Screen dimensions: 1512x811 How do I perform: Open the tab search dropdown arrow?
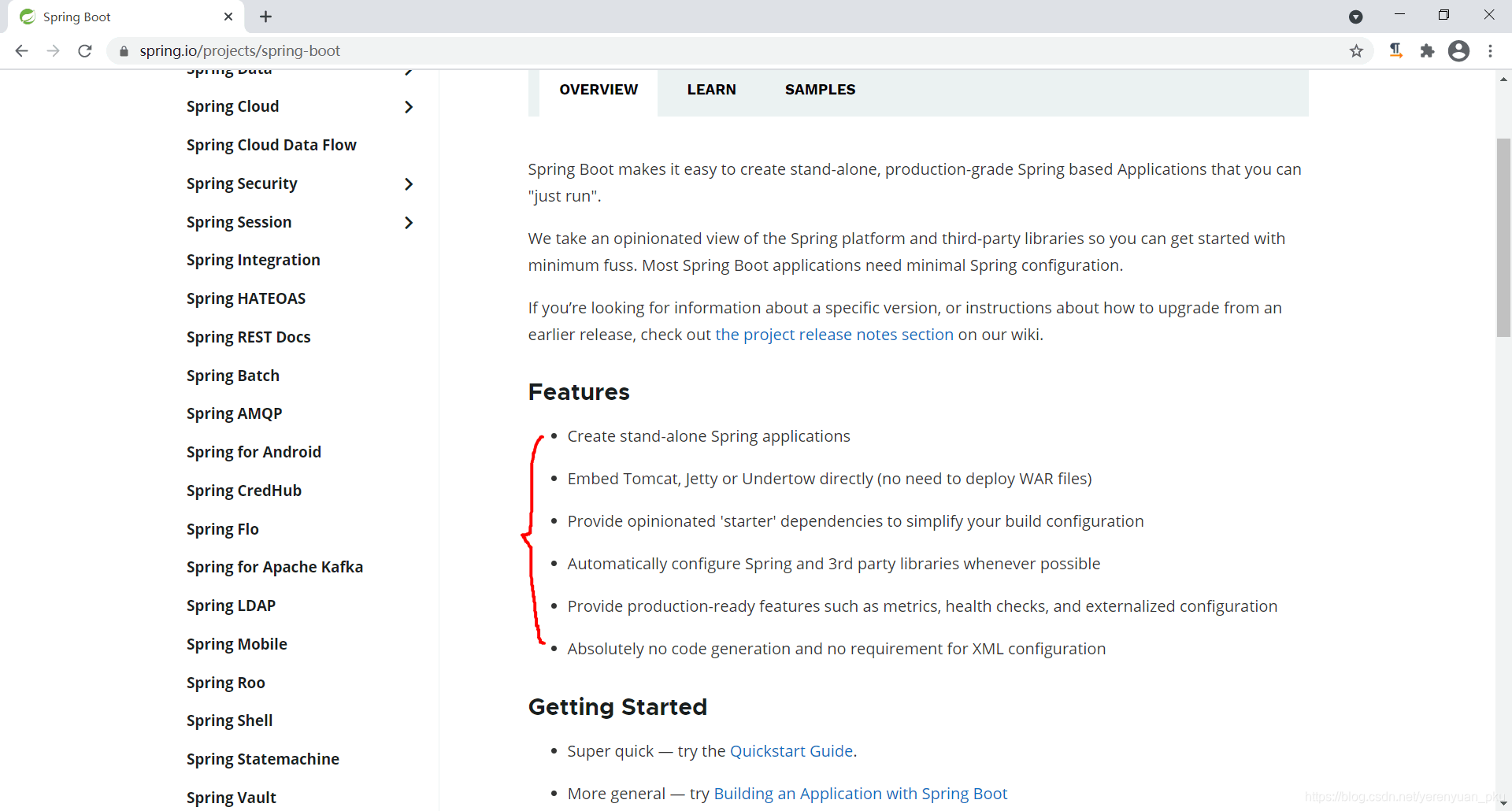(1355, 17)
